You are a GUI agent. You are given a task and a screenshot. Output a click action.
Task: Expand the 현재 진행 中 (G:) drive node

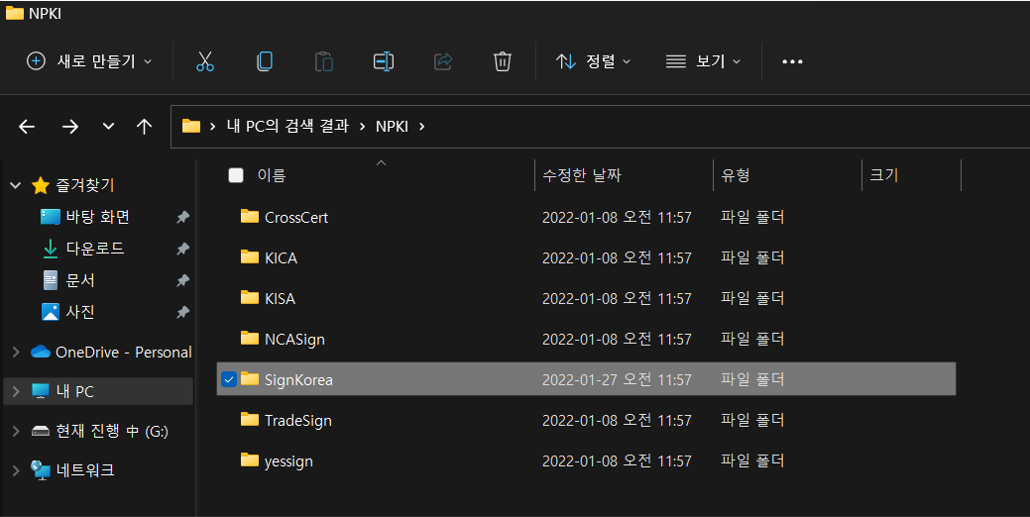[16, 432]
